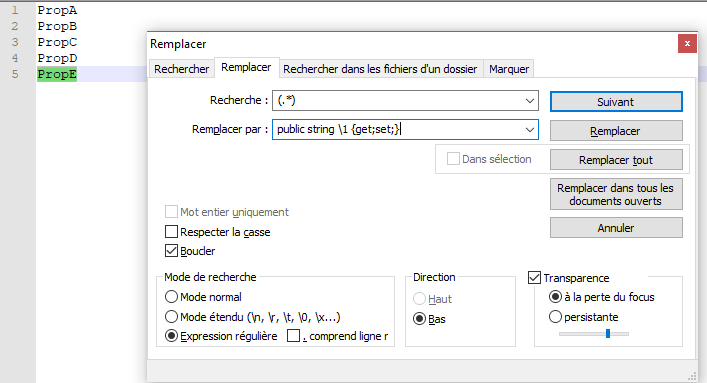
Task: Click line PropD in the editor
Action: pos(57,58)
